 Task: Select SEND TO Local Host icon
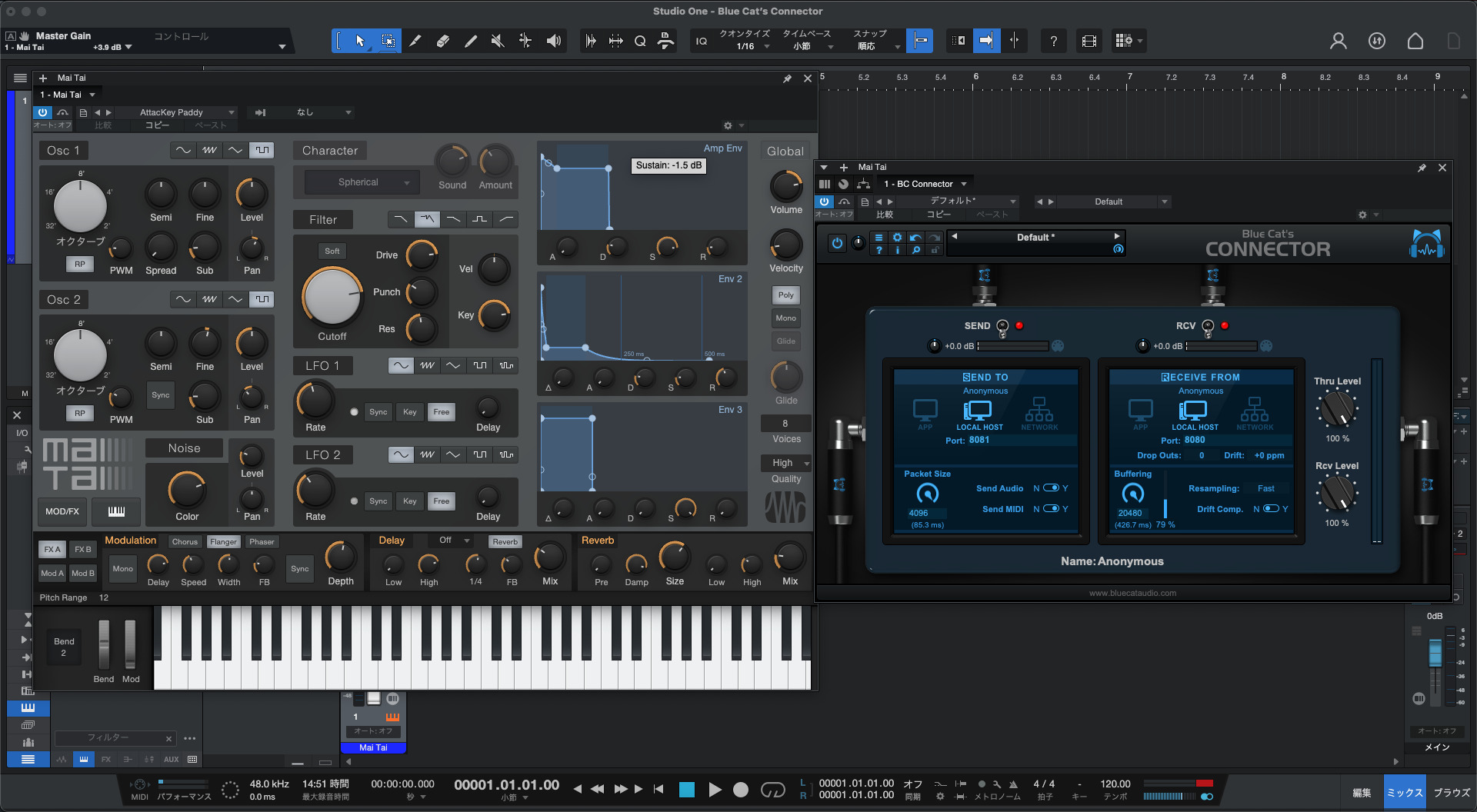coord(979,415)
